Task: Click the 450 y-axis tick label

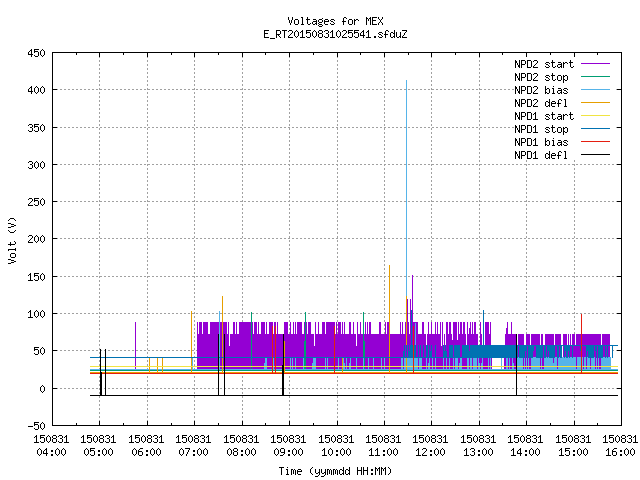Action: point(36,53)
